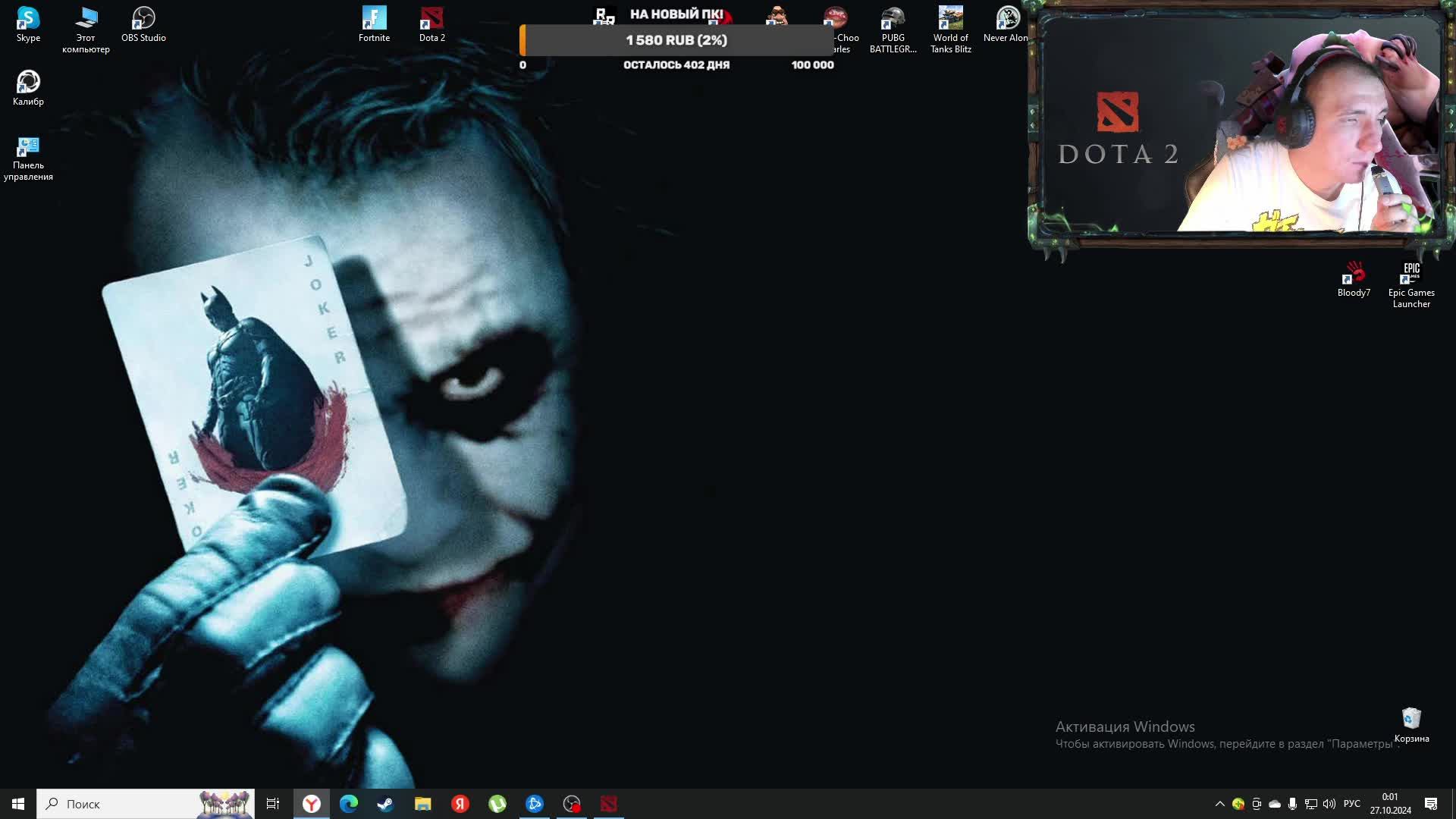Open the notification action center
This screenshot has width=1456, height=819.
coord(1431,804)
